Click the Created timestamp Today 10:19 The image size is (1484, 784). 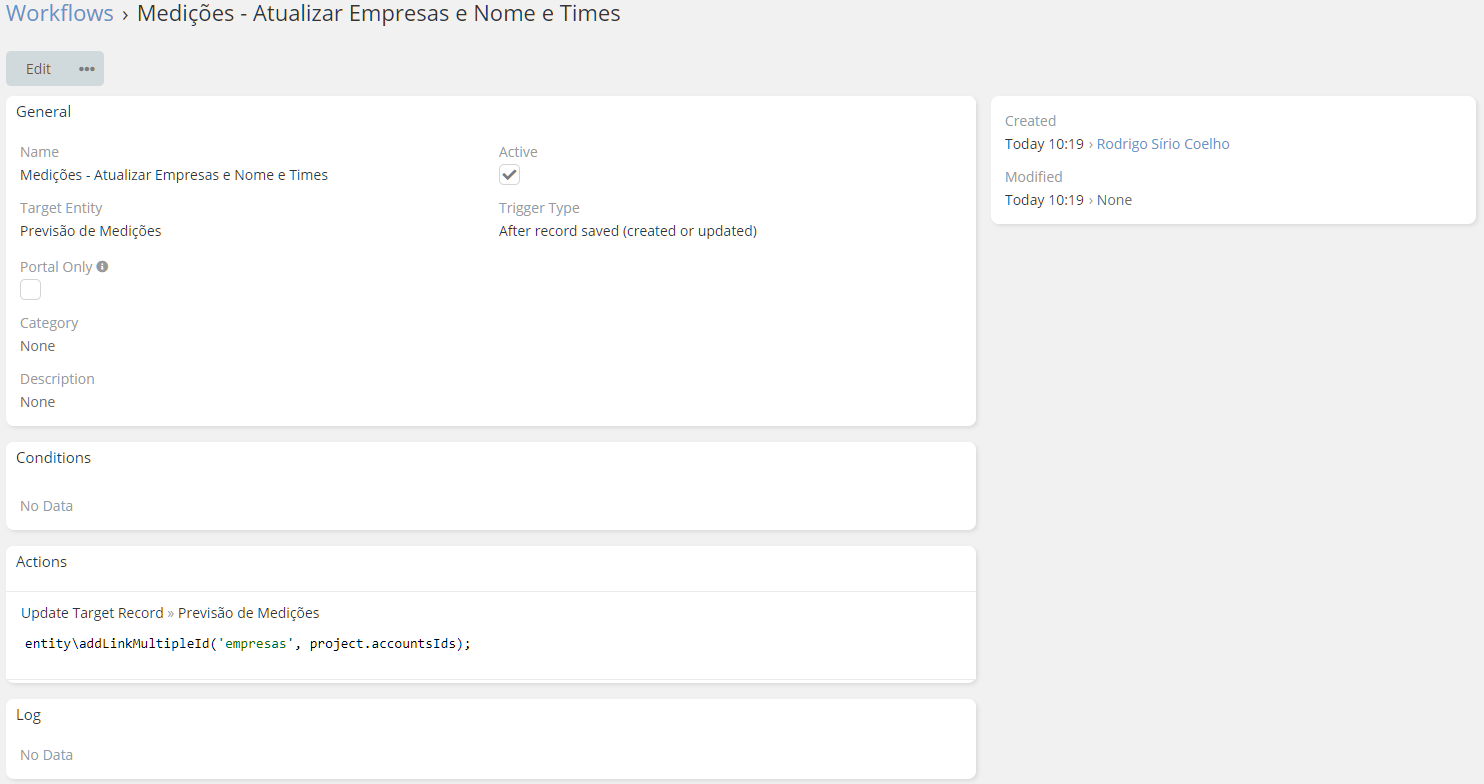1044,144
